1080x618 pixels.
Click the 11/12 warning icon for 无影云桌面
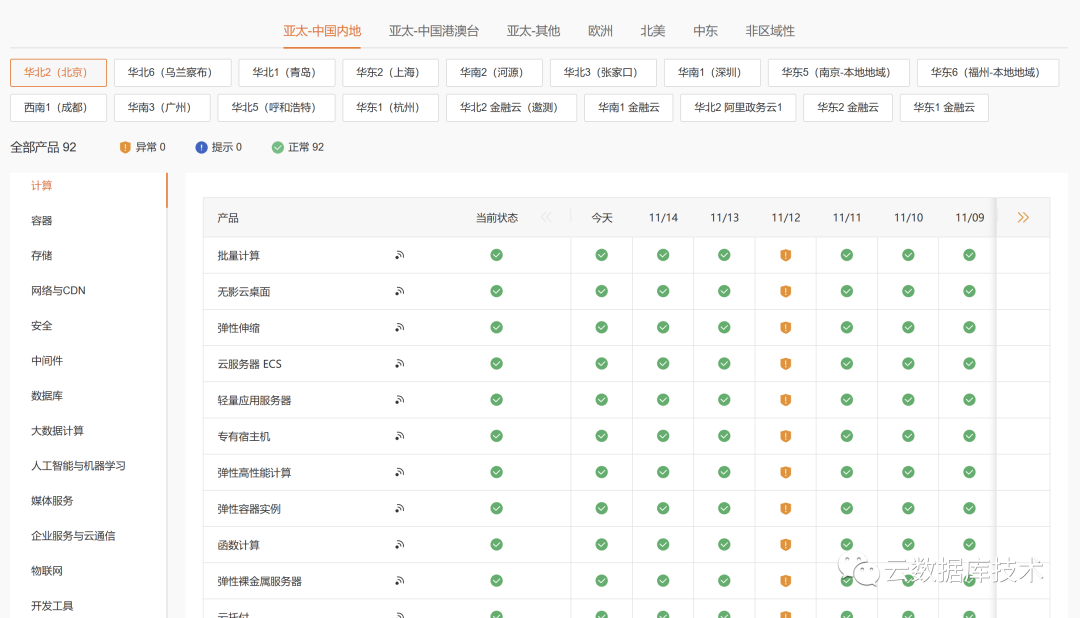coord(785,292)
